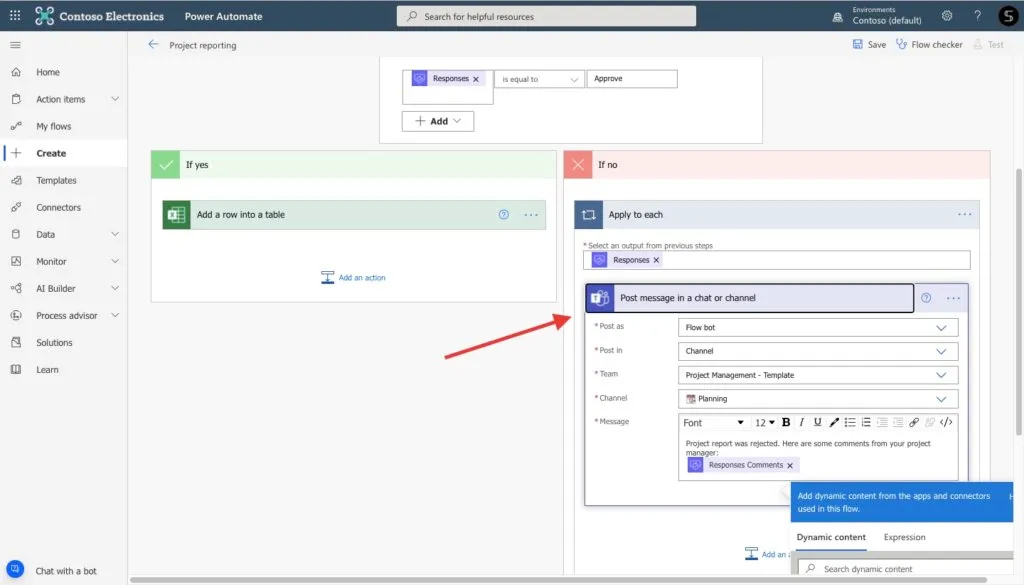The height and width of the screenshot is (585, 1024).
Task: Click the environment picker icon
Action: pos(837,17)
